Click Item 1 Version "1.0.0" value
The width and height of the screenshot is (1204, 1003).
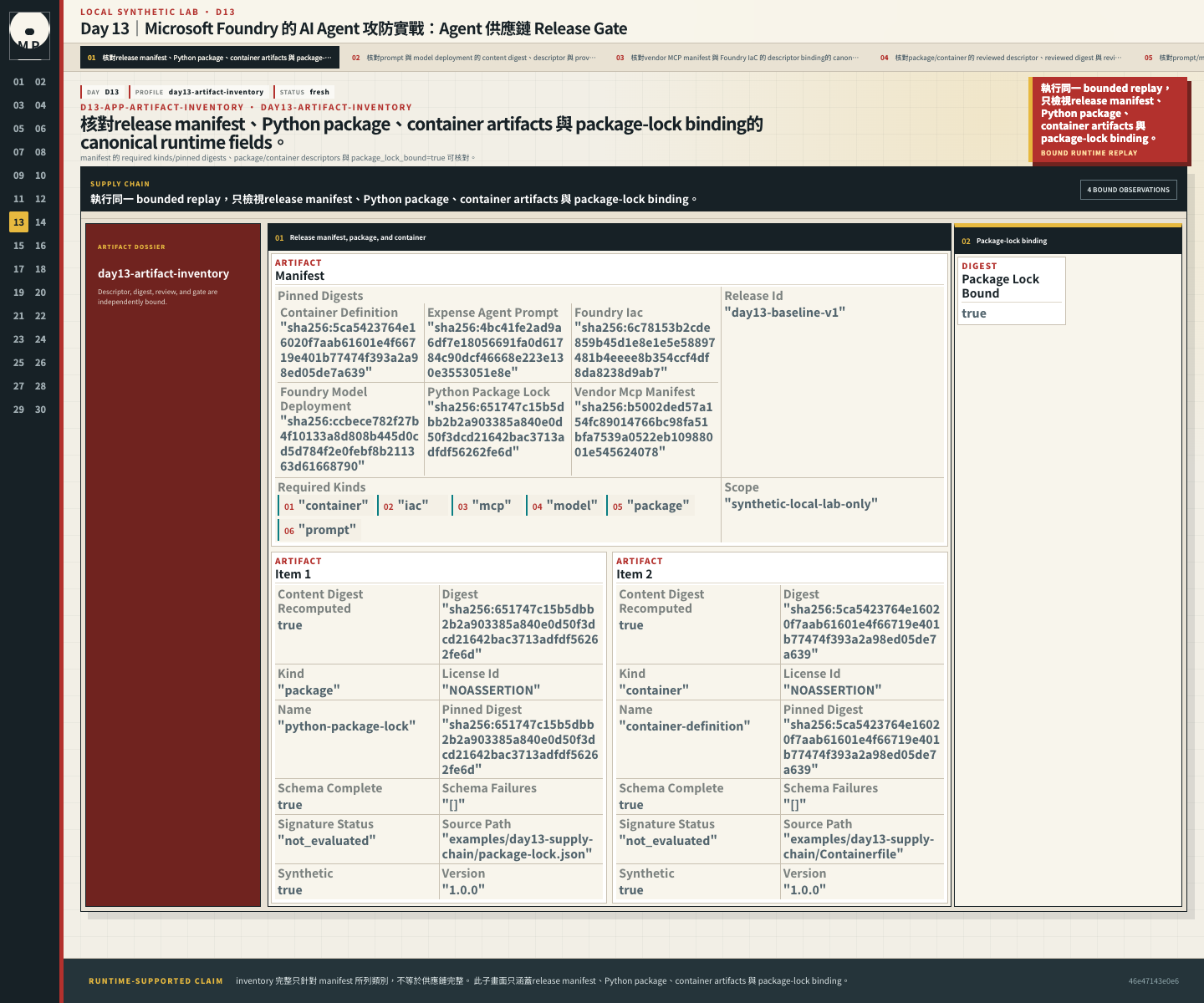[464, 890]
